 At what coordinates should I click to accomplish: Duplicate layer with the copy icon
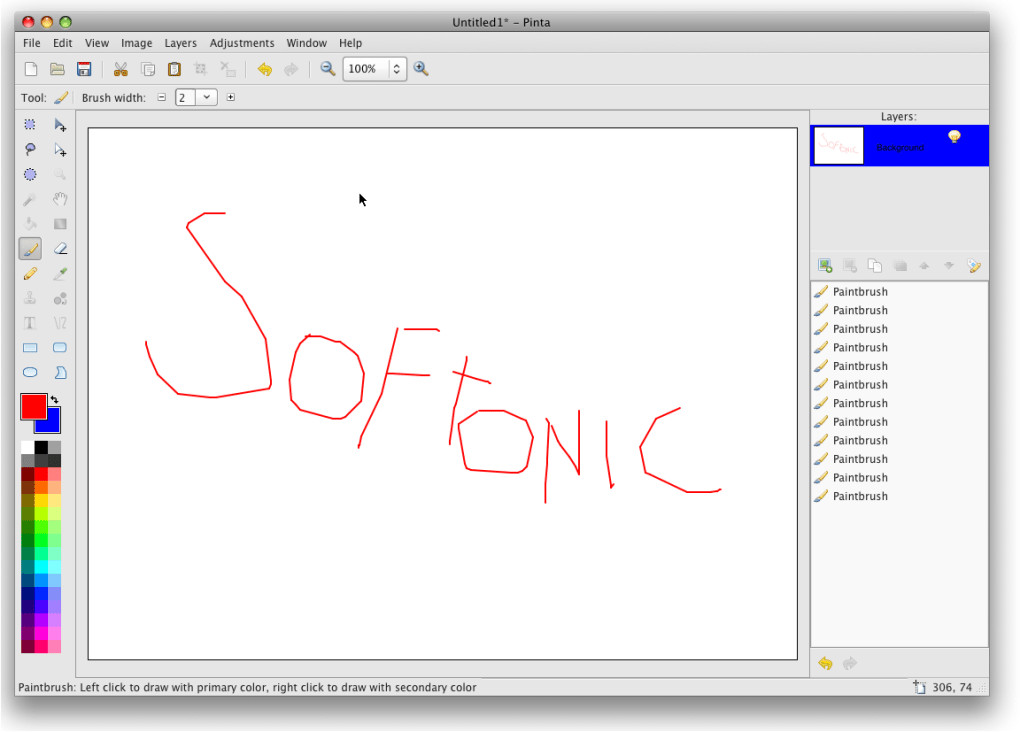875,265
